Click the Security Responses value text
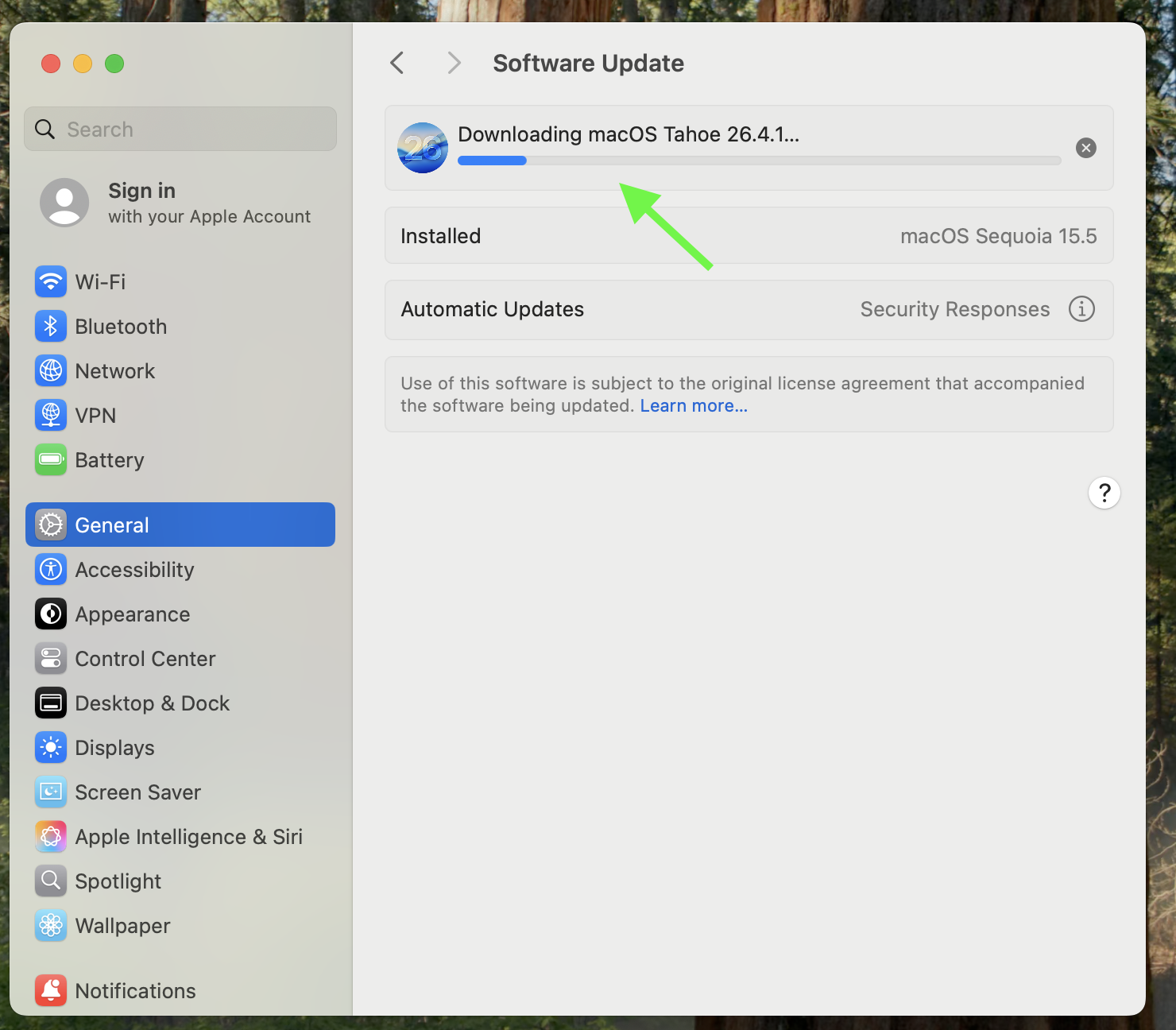 pyautogui.click(x=955, y=309)
